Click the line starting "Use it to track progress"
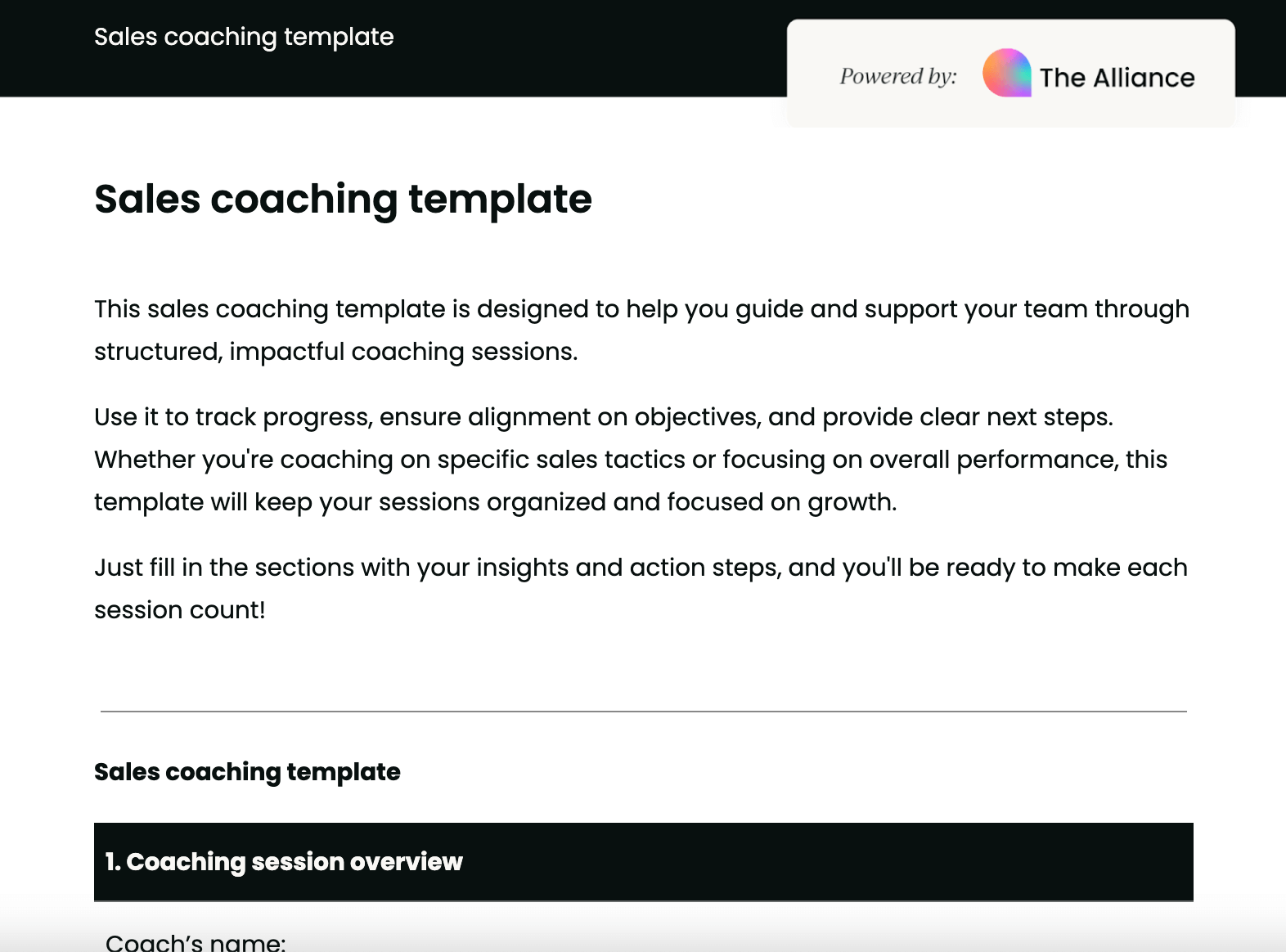Image resolution: width=1286 pixels, height=952 pixels. (603, 417)
